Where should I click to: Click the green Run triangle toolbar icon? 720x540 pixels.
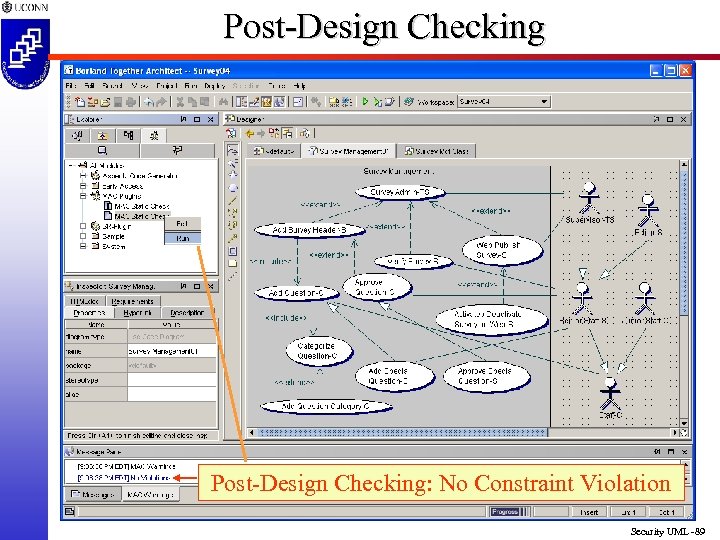[x=365, y=101]
